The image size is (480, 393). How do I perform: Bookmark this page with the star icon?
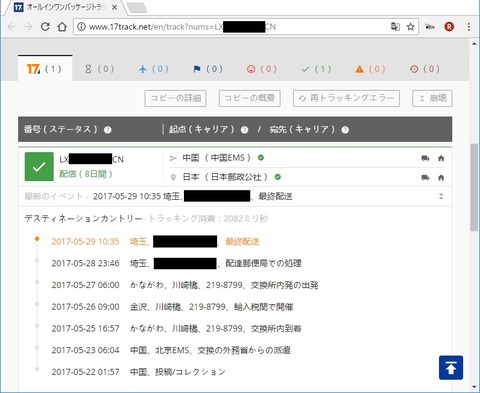pos(411,27)
